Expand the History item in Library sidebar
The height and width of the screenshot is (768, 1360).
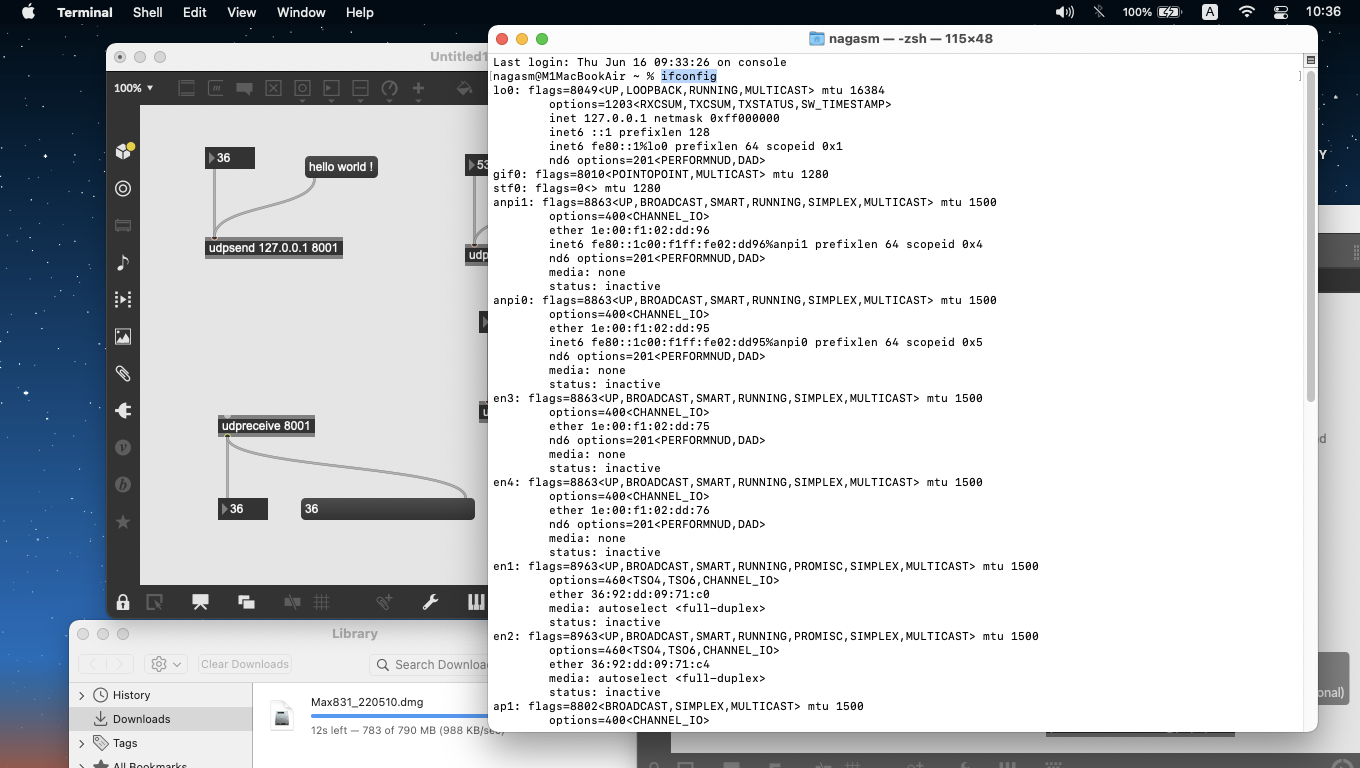tap(82, 695)
